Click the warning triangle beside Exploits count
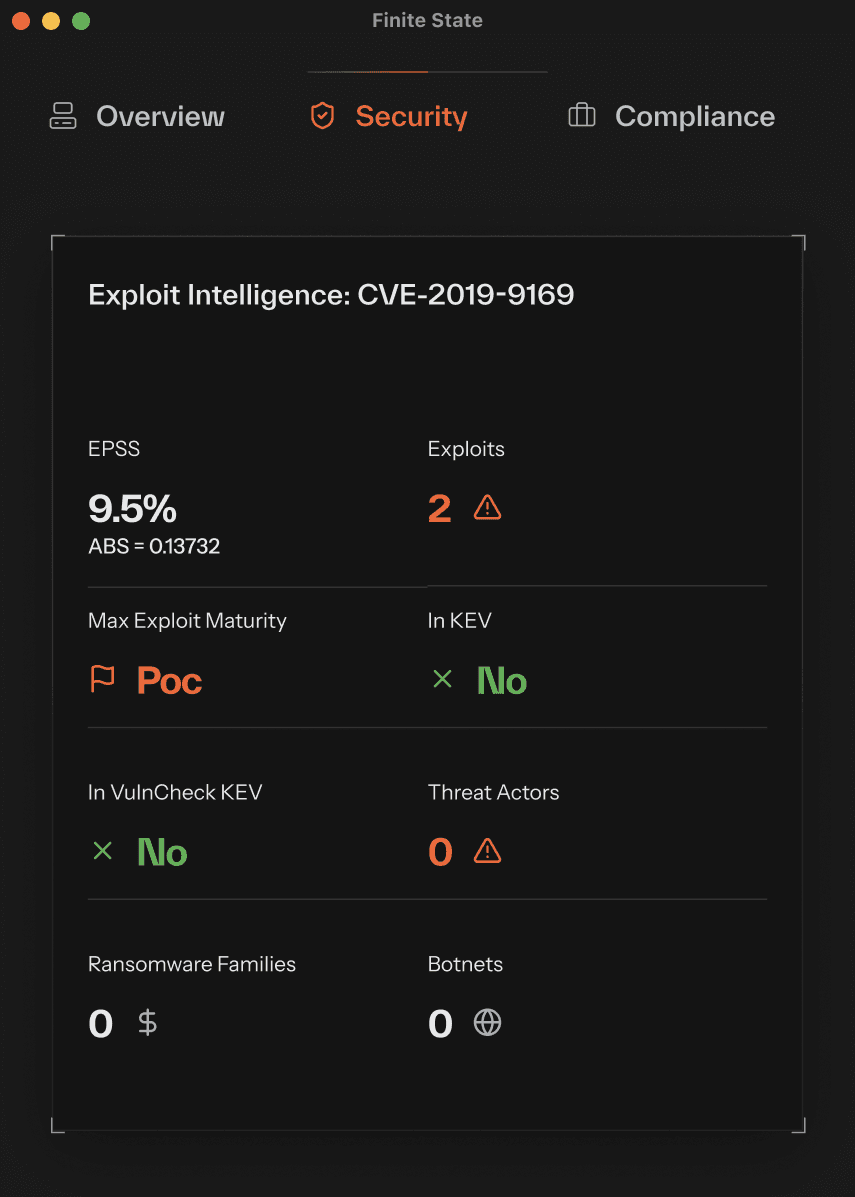Screen dimensions: 855x1197 point(487,508)
